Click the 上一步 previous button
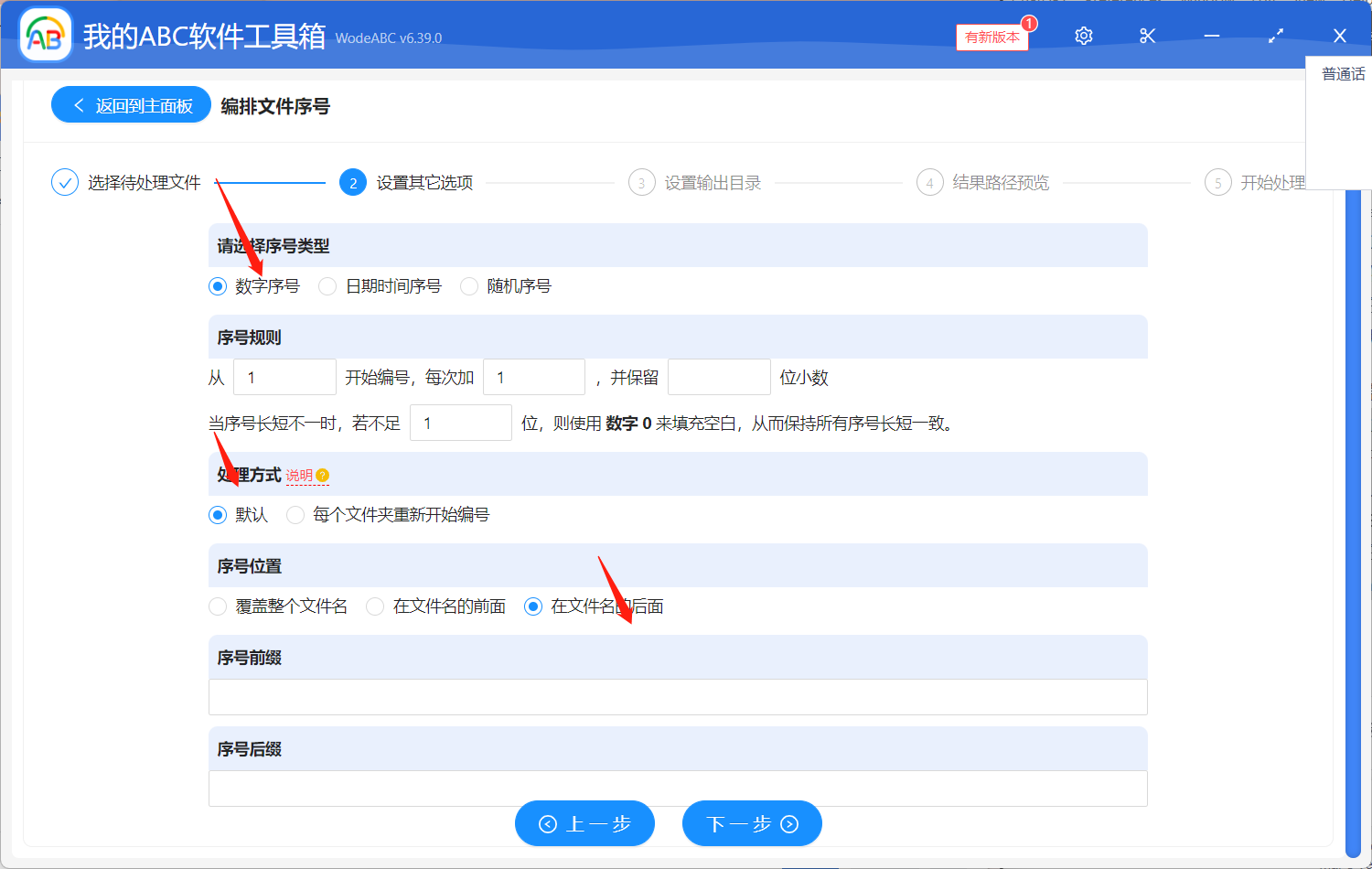 tap(584, 823)
